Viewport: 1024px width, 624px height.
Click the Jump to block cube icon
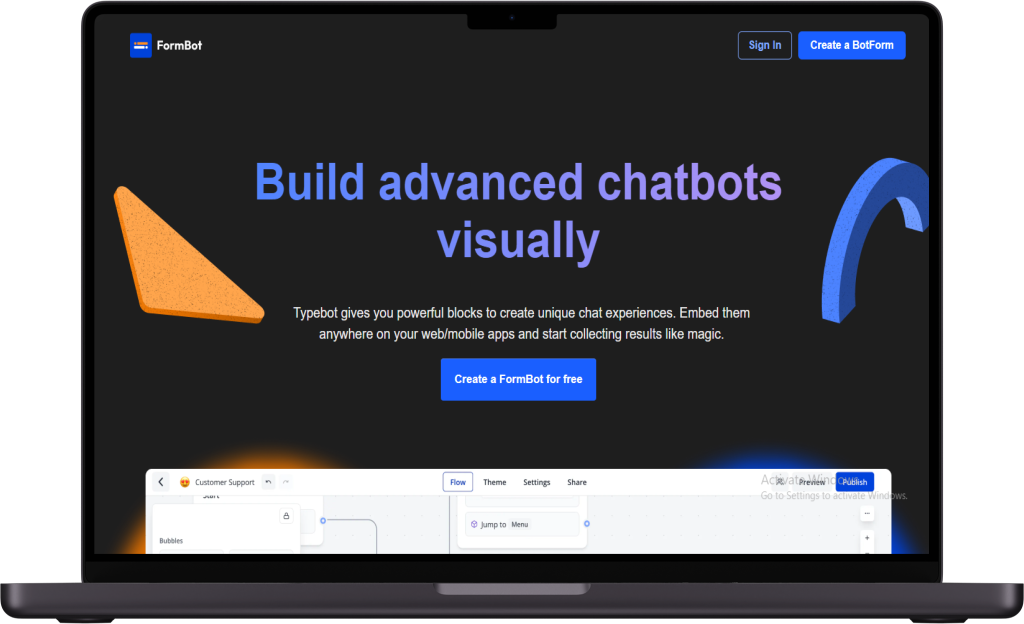pyautogui.click(x=474, y=524)
